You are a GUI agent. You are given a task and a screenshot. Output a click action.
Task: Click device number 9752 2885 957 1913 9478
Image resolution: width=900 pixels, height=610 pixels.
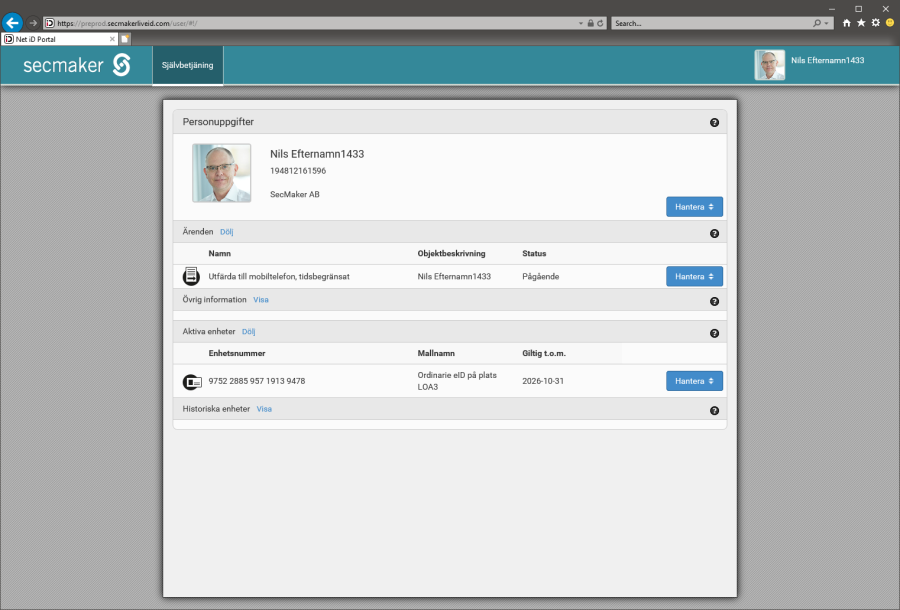coord(257,381)
